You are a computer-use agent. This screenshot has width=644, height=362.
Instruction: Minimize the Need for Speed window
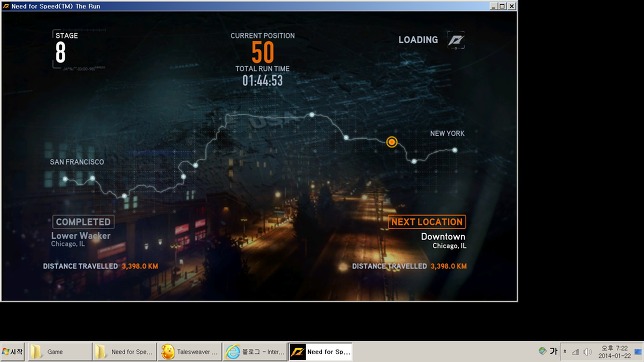(494, 6)
